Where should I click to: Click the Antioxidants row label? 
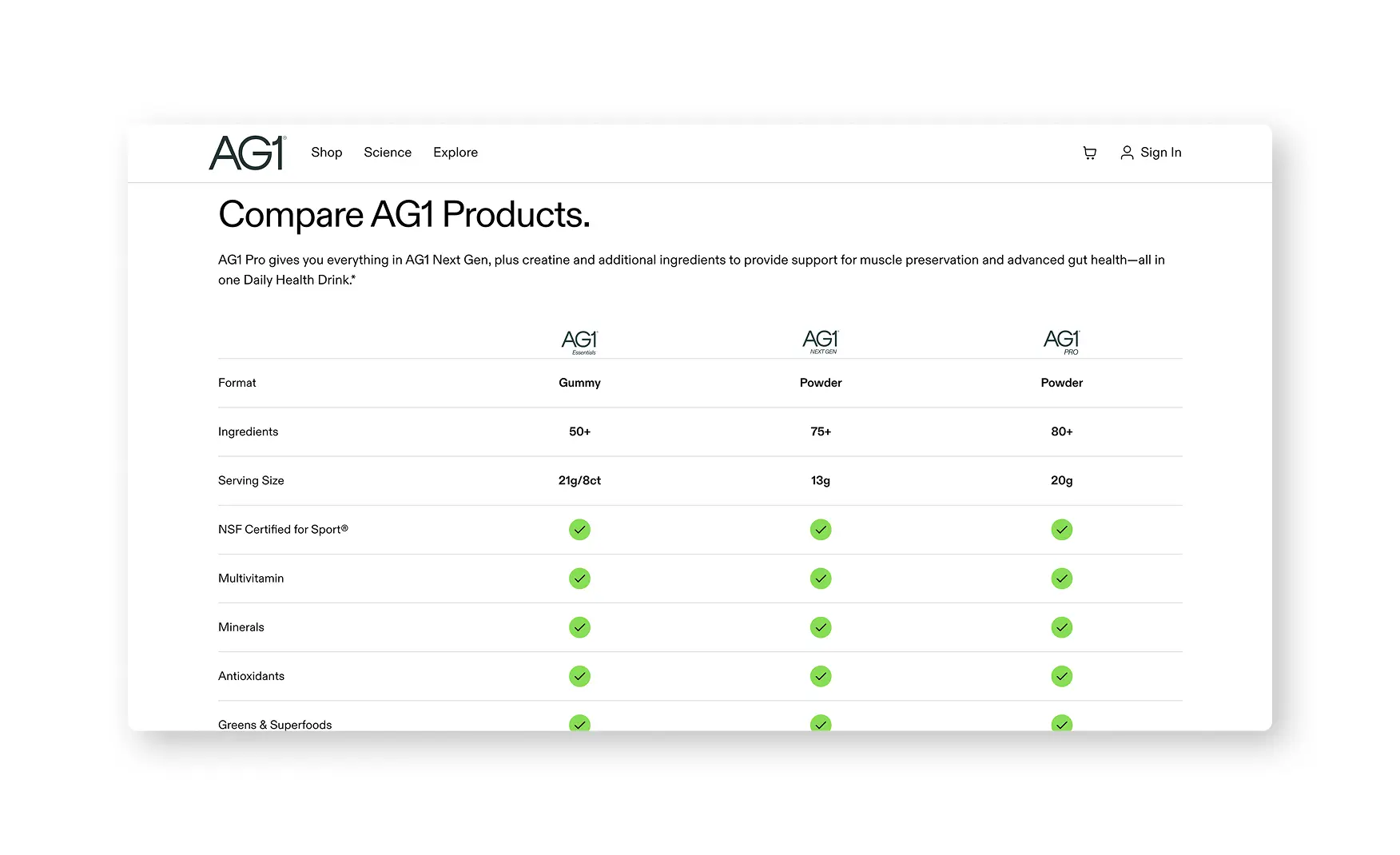coord(252,676)
